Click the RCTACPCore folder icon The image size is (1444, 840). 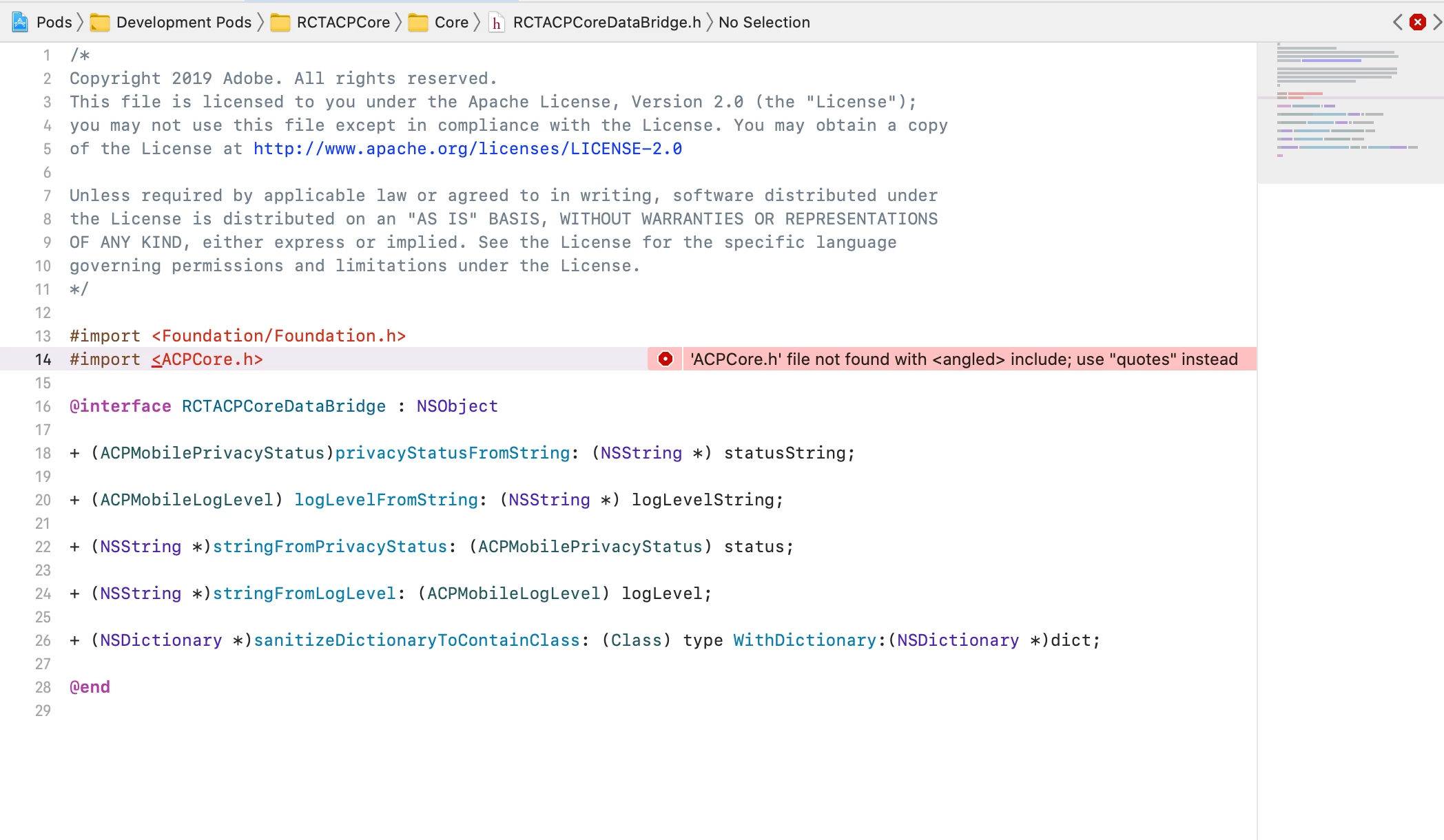pos(280,23)
